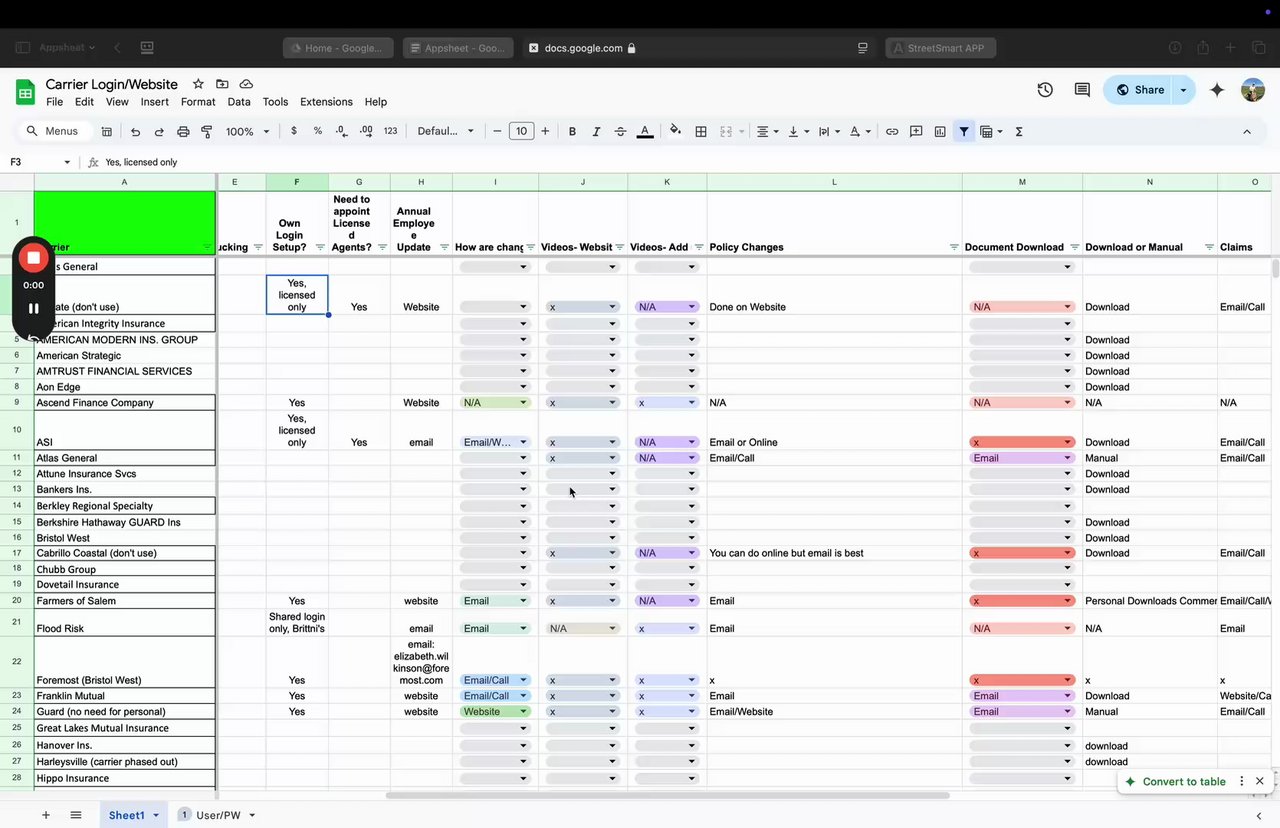Open the Google account avatar
The image size is (1280, 828).
[1253, 90]
